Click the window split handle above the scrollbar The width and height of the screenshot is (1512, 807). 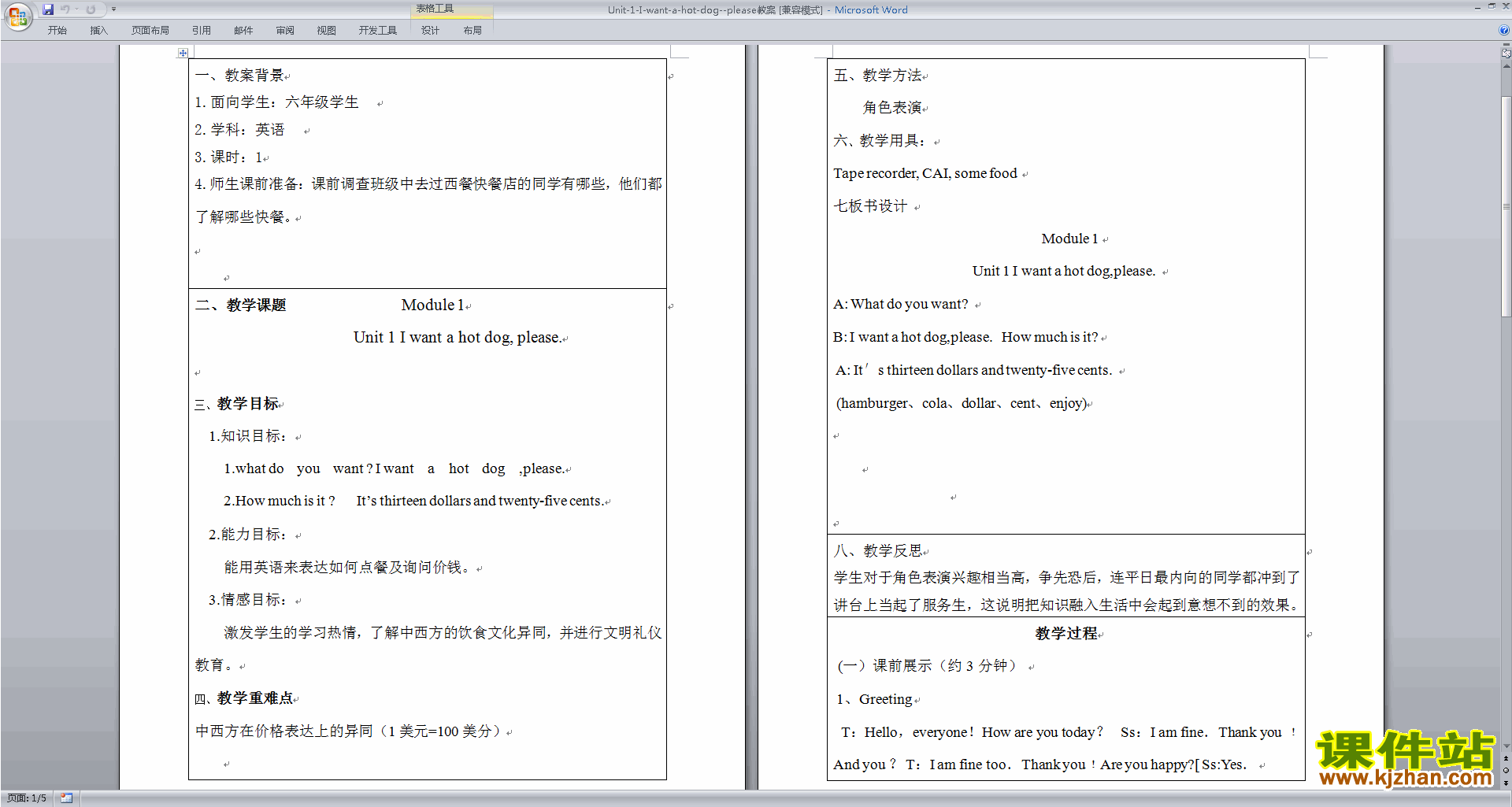(x=1506, y=46)
